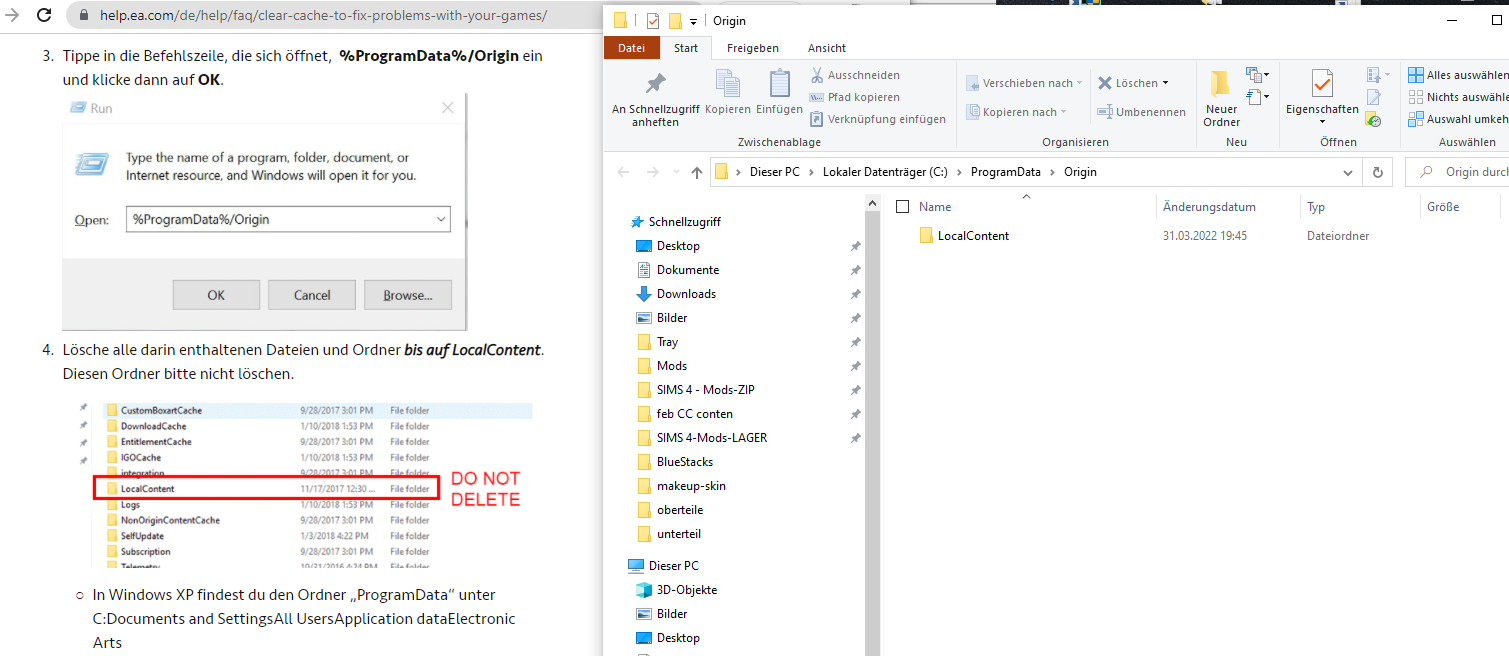The image size is (1509, 656).
Task: Switch to the Freigeben ribbon tab
Action: click(x=753, y=48)
